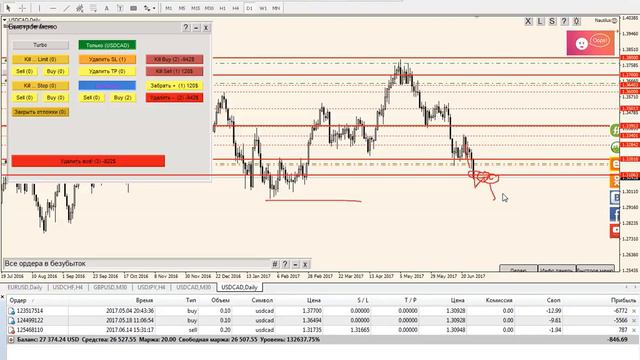Toggle the Turbo mode button
The height and width of the screenshot is (360, 640).
coord(40,45)
